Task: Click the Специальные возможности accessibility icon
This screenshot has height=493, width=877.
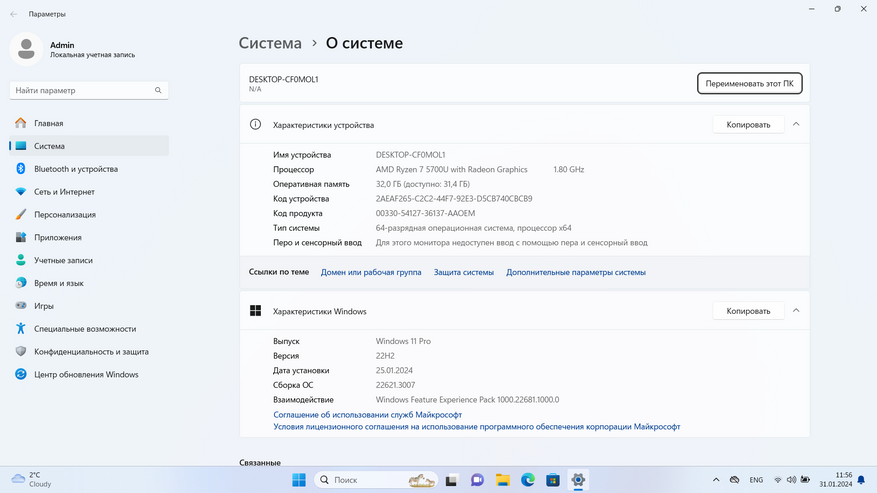Action: click(x=21, y=328)
